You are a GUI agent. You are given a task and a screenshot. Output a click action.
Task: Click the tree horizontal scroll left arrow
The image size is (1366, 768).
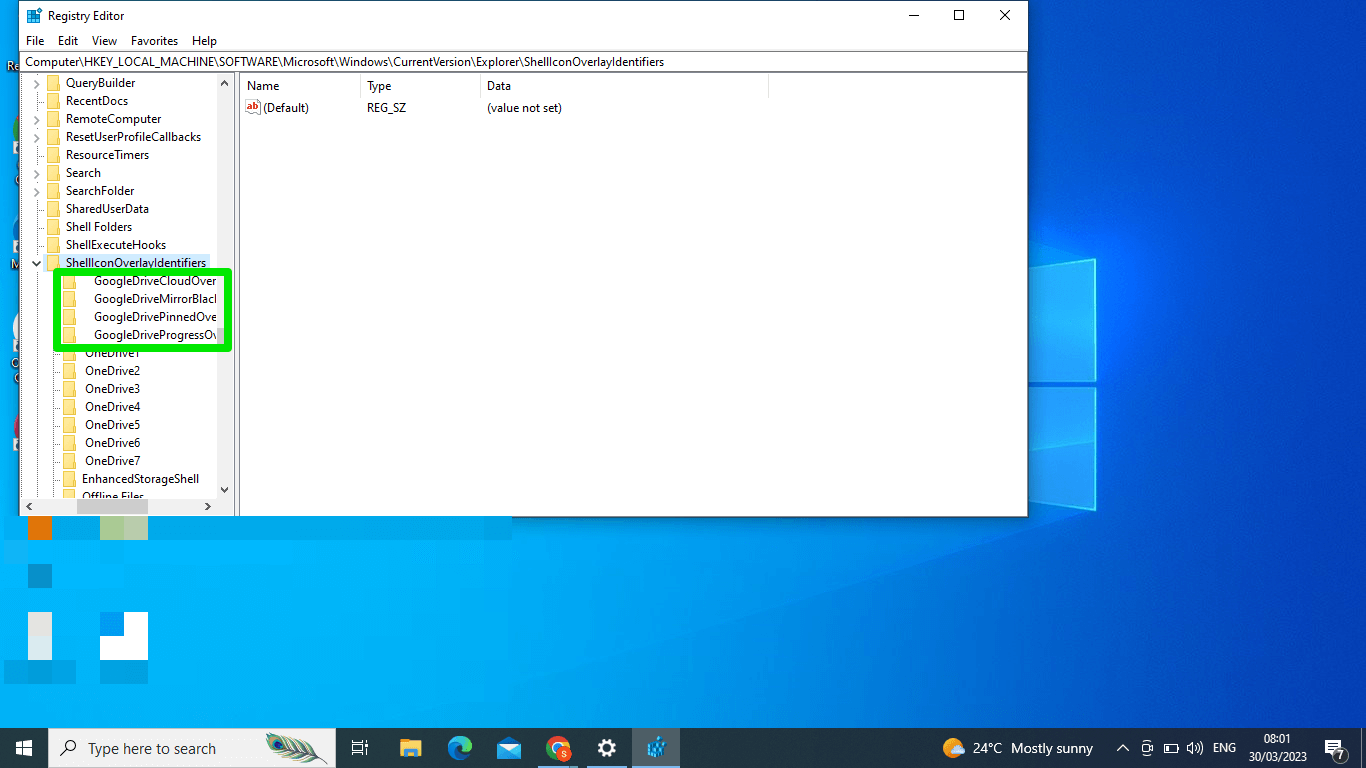29,507
